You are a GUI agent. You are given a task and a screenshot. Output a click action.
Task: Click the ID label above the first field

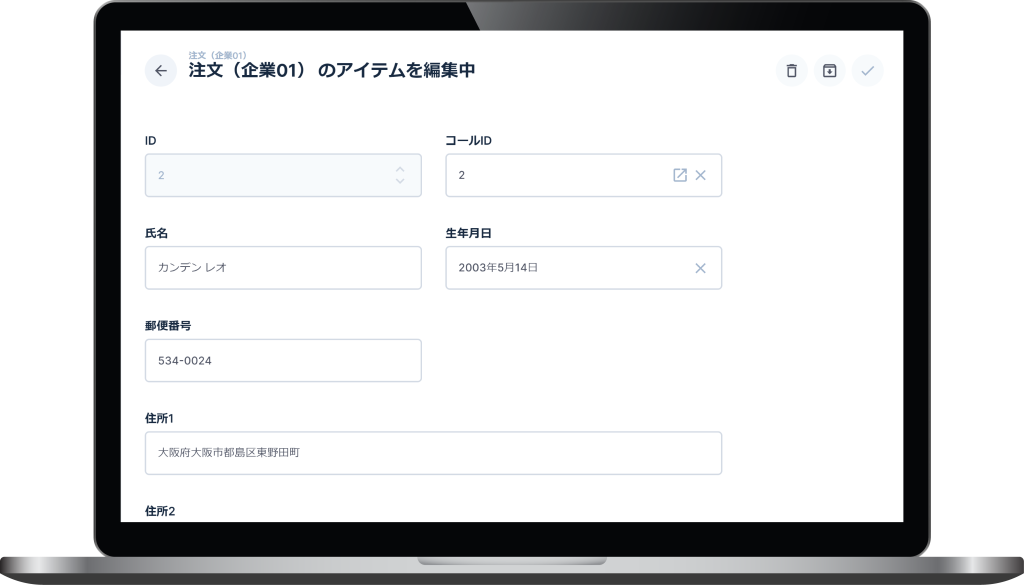point(150,140)
